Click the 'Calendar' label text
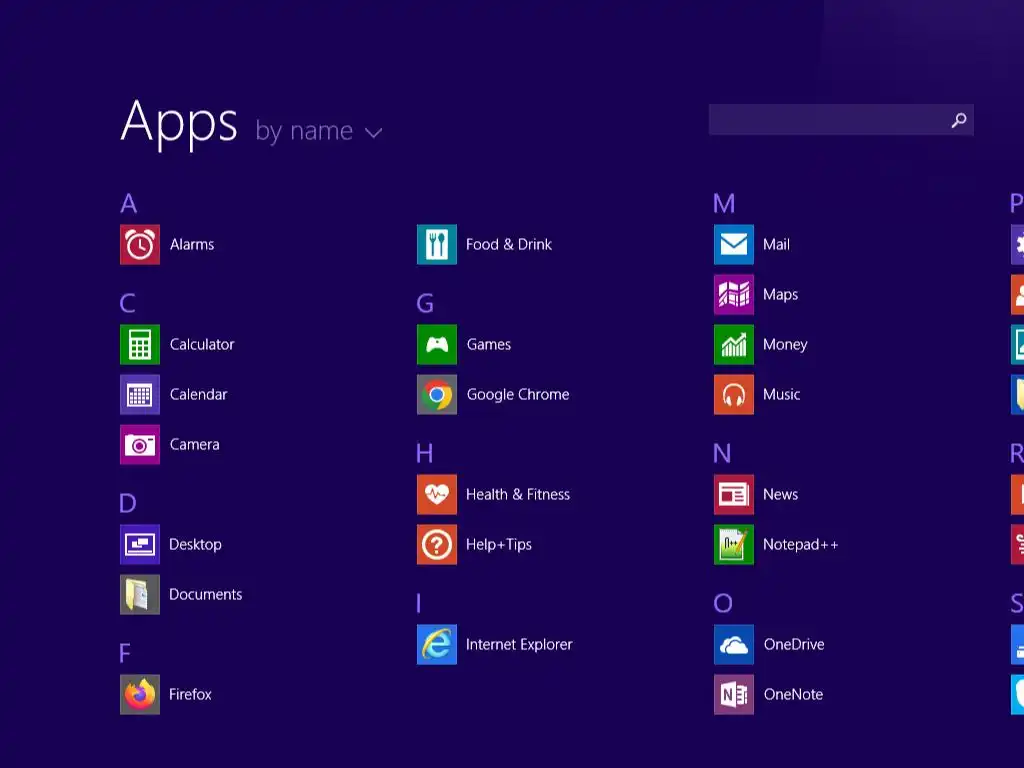Viewport: 1024px width, 768px height. pyautogui.click(x=199, y=394)
